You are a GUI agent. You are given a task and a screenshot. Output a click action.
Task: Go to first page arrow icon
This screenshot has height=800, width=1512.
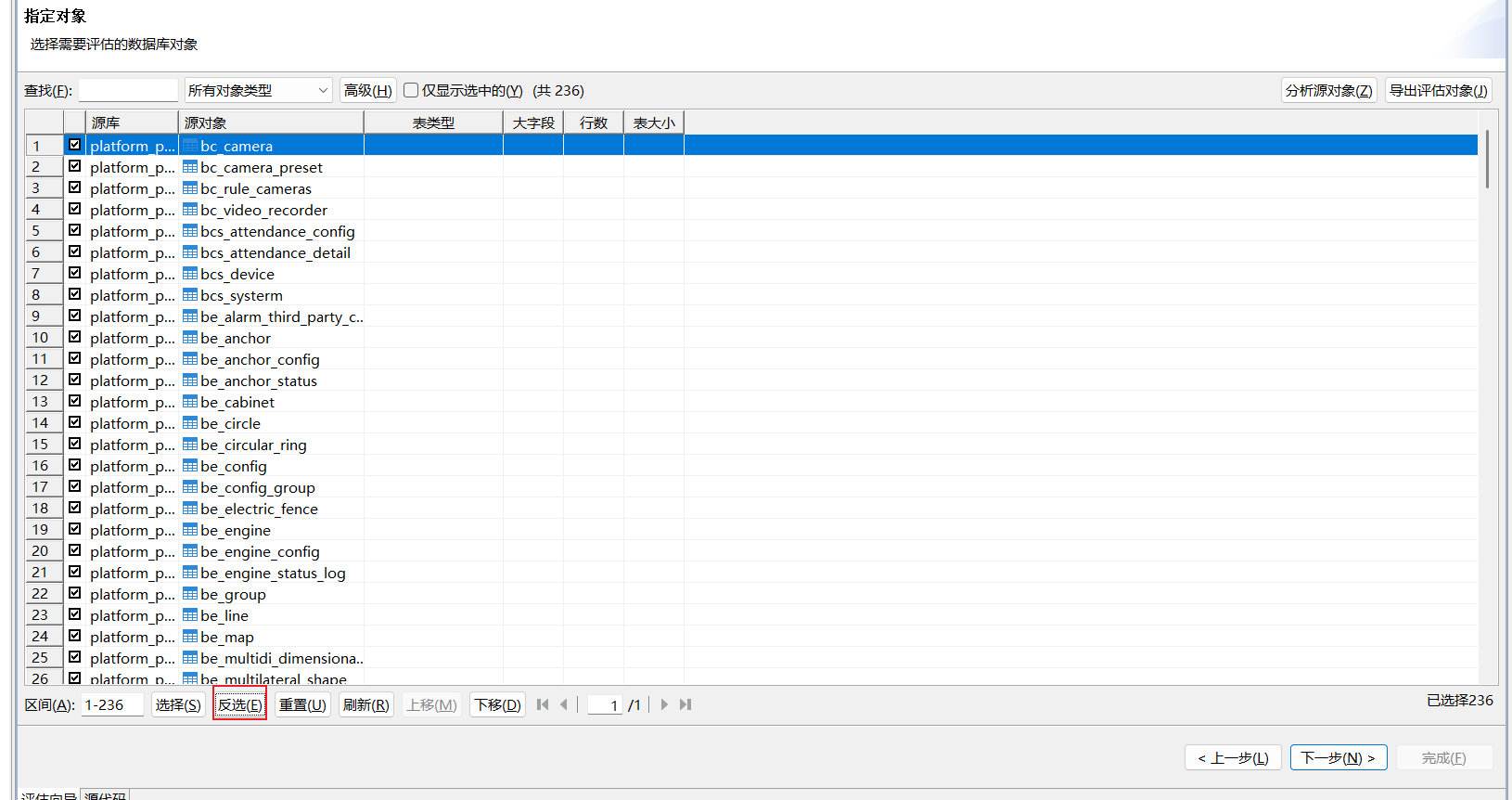click(x=543, y=704)
